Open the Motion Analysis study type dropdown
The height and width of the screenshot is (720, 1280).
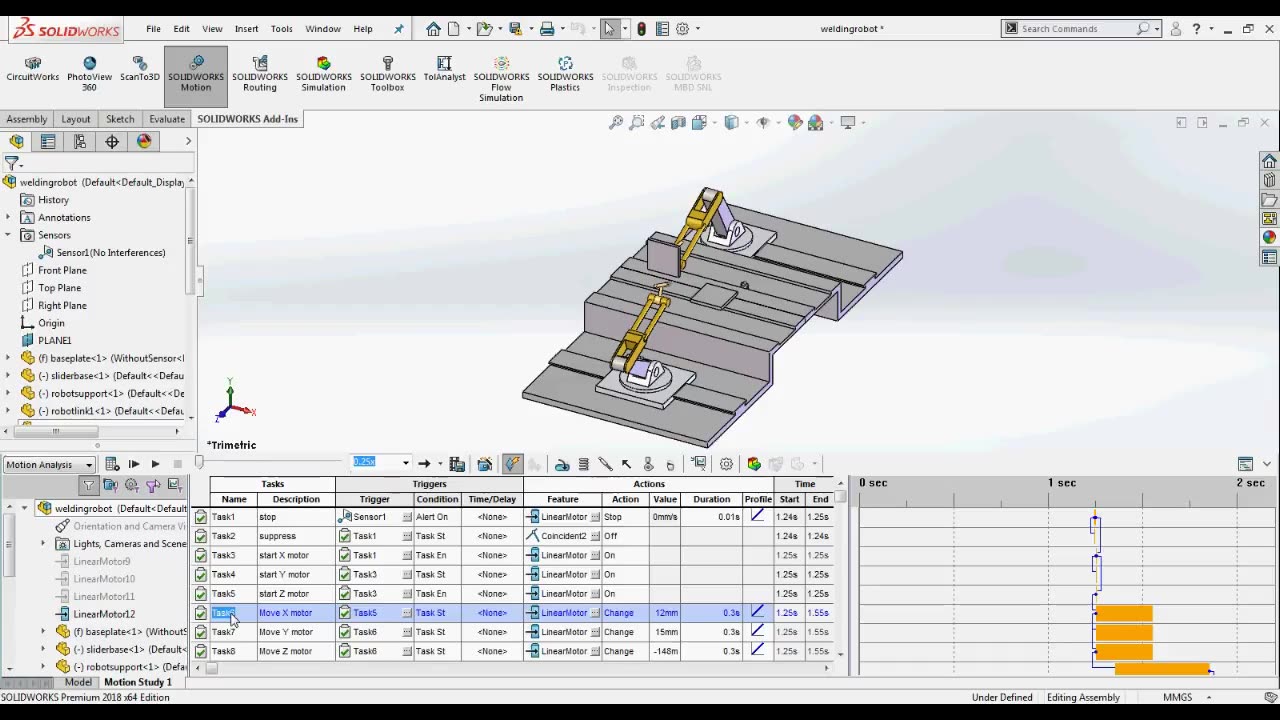(x=49, y=464)
